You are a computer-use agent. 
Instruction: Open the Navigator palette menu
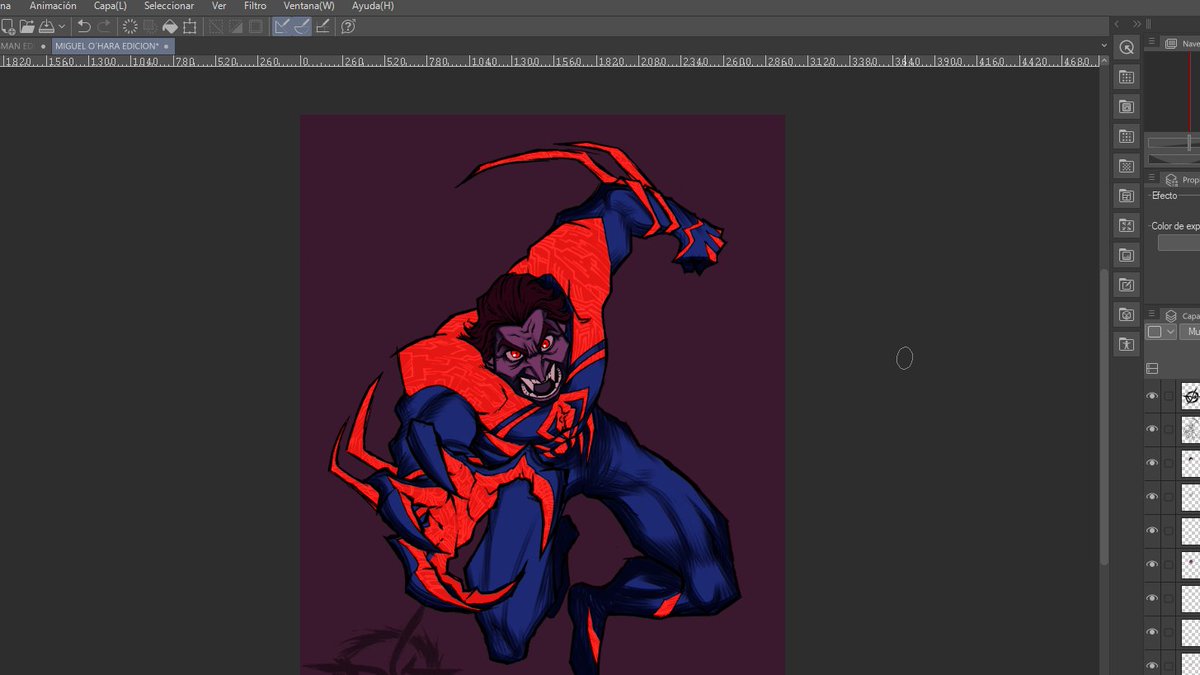coord(1152,42)
